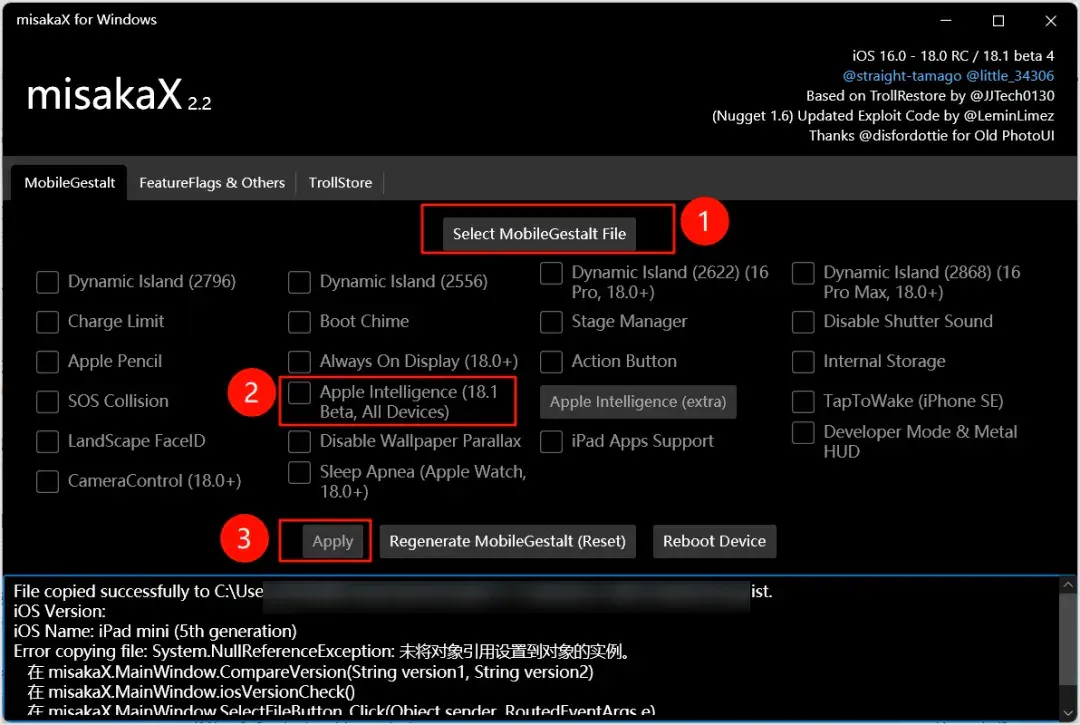Tick Disable Wallpaper Parallax
Image resolution: width=1080 pixels, height=725 pixels.
tap(299, 441)
